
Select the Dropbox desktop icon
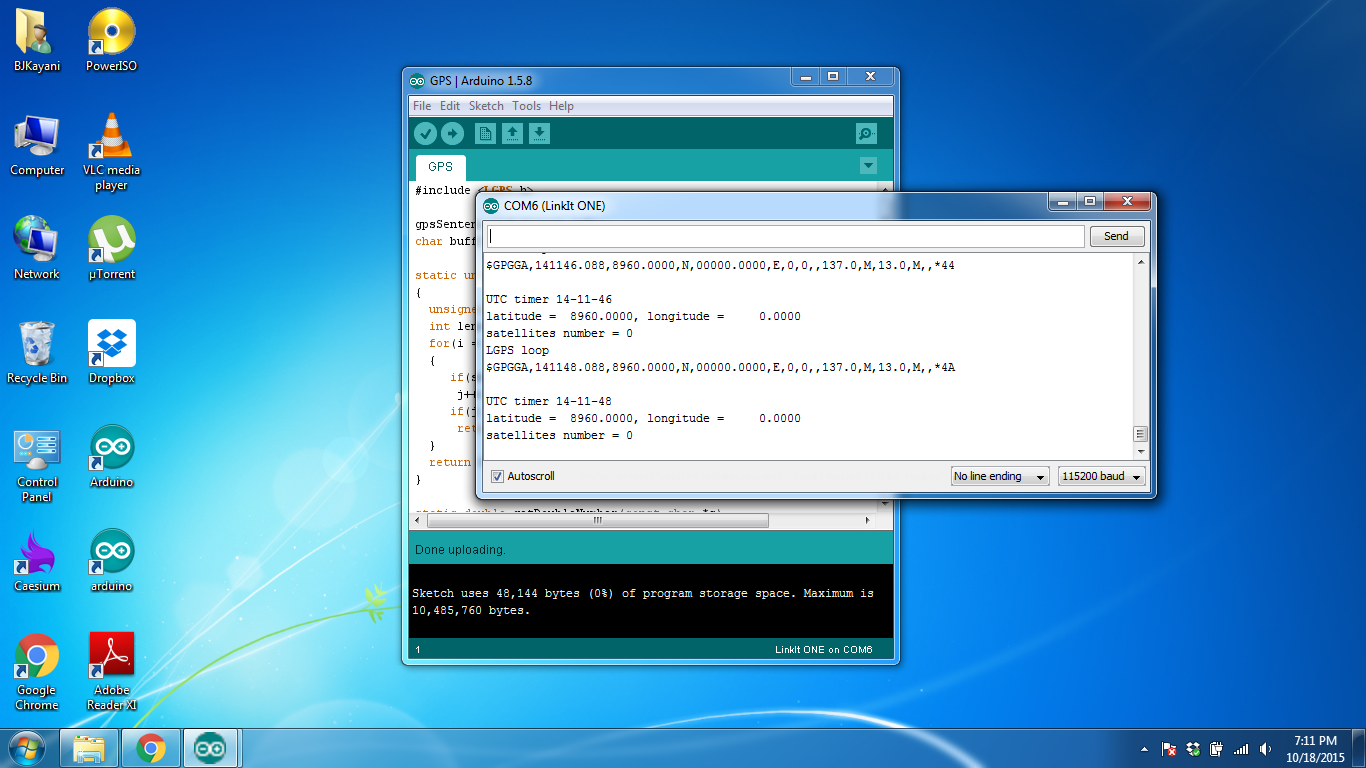coord(111,352)
